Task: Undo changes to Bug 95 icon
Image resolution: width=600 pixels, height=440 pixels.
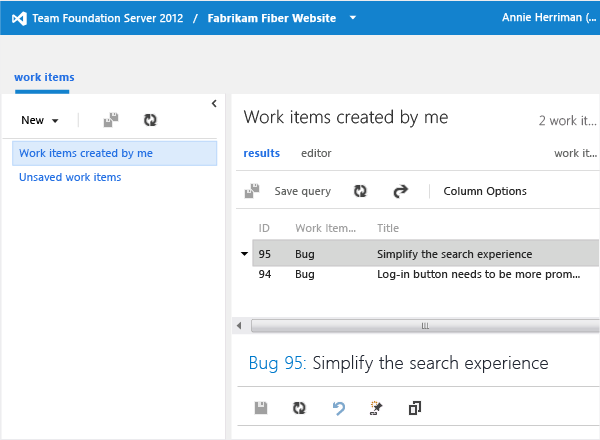Action: click(x=339, y=408)
